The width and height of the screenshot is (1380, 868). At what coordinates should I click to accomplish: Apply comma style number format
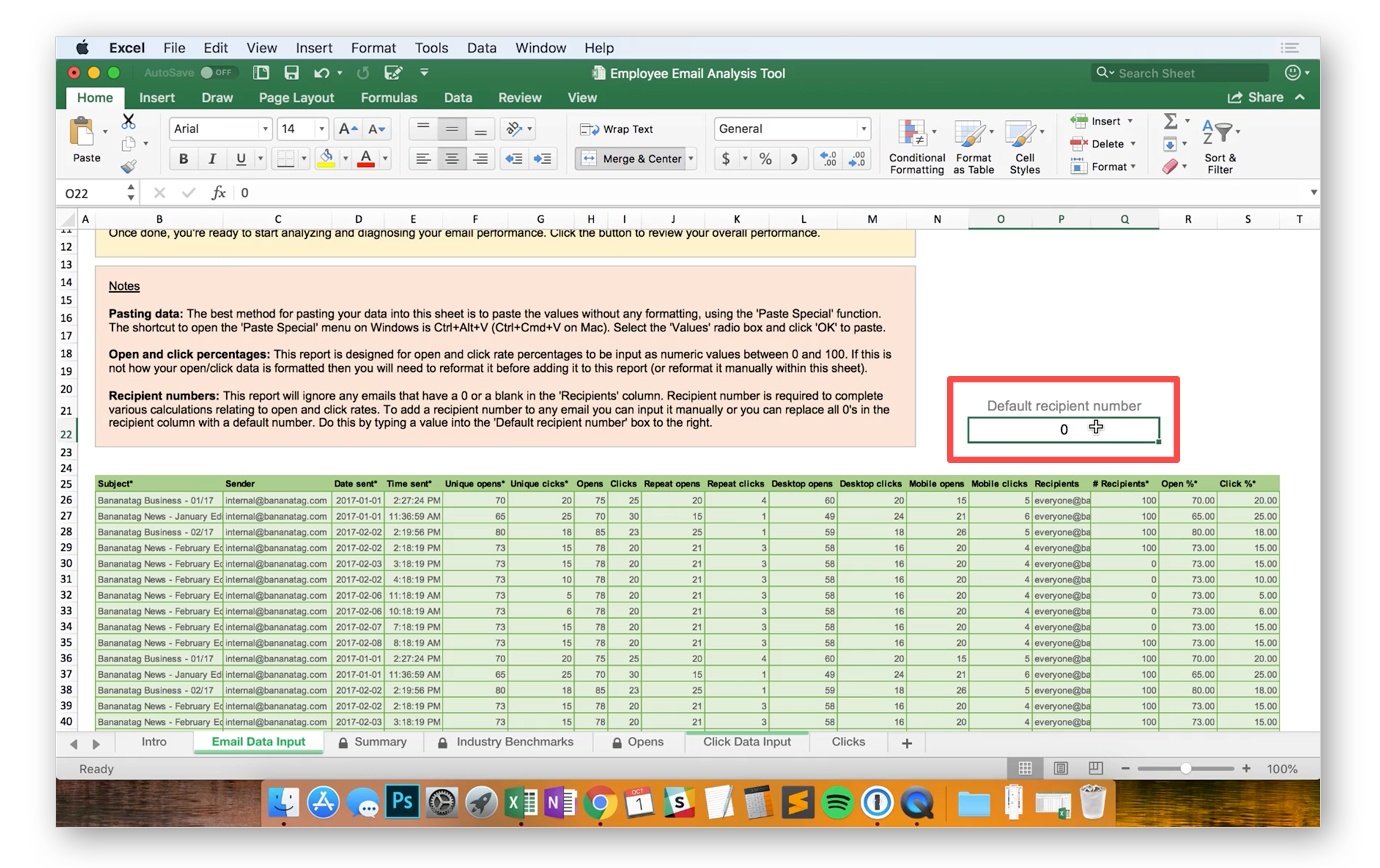(x=794, y=159)
